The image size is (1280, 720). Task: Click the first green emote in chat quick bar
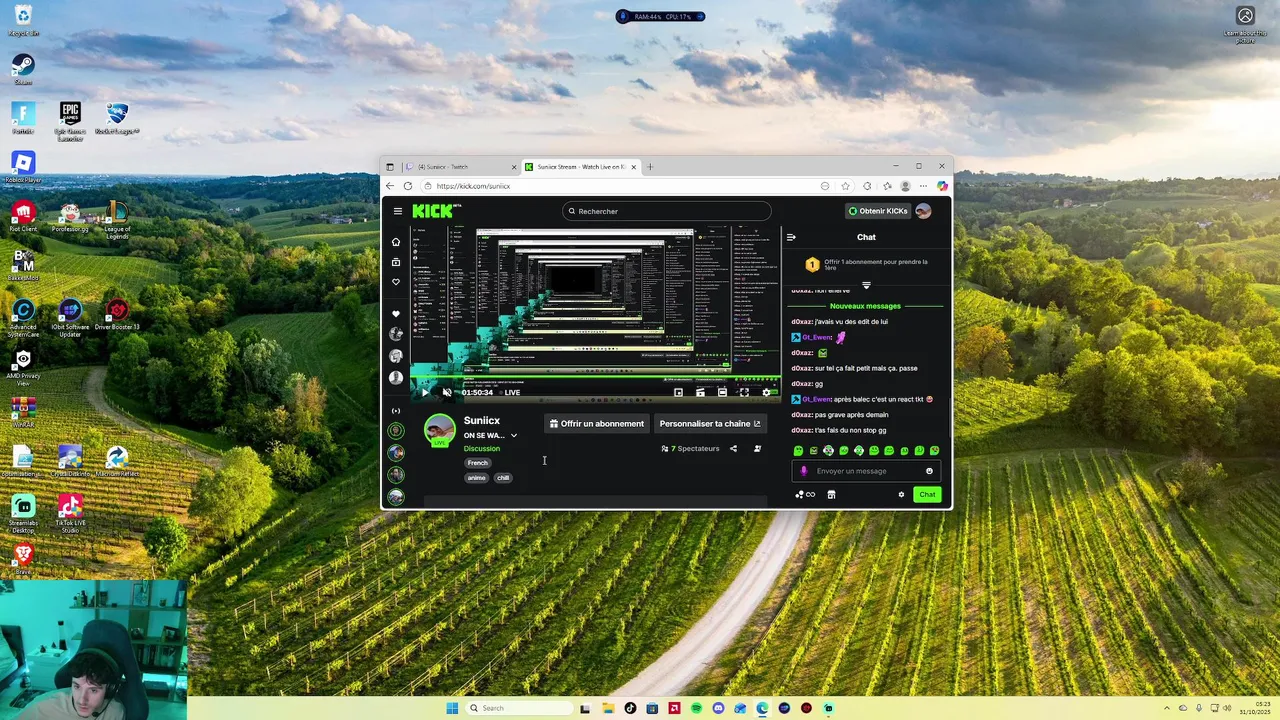point(798,451)
